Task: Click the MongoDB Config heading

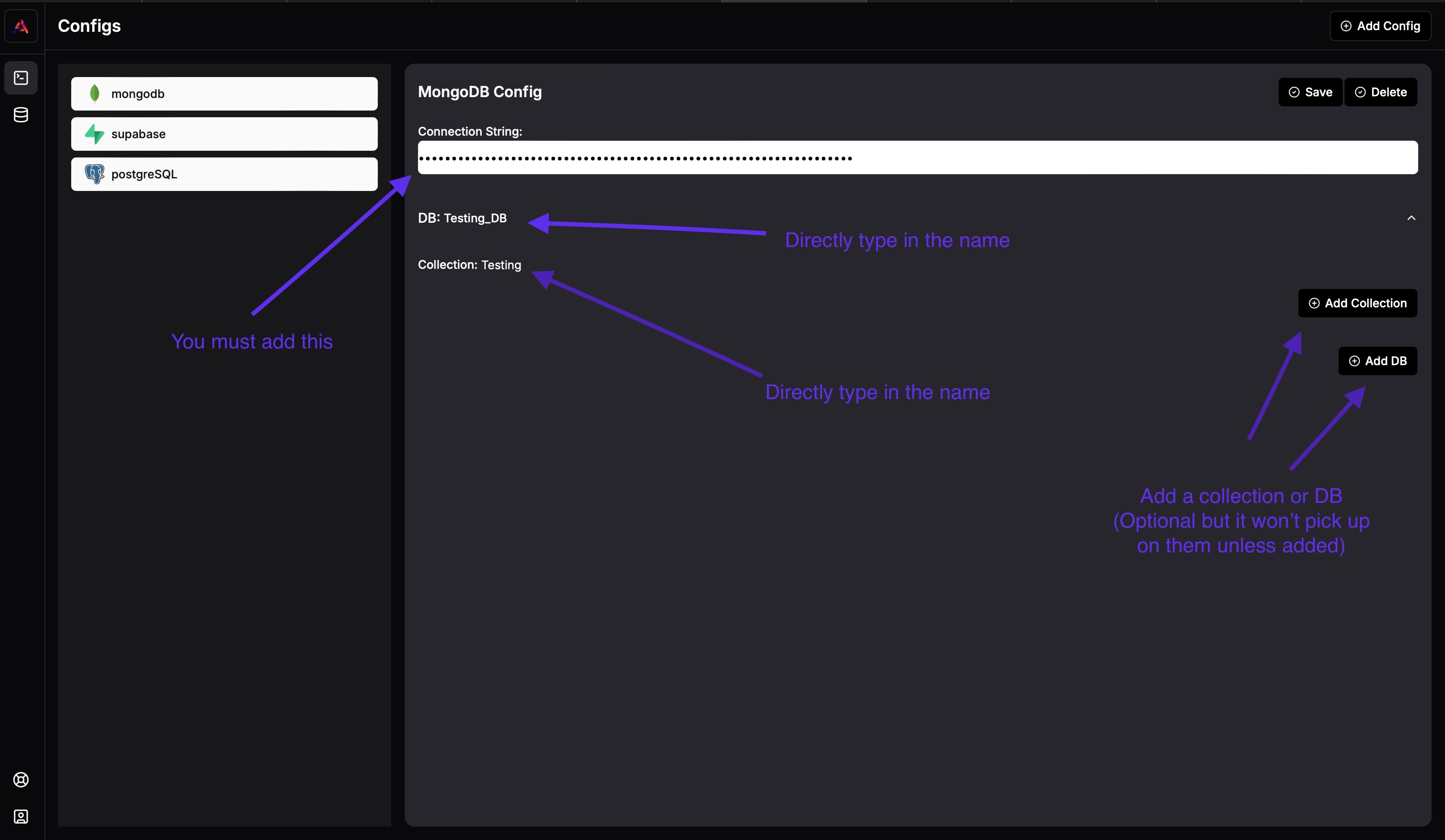Action: pyautogui.click(x=480, y=92)
